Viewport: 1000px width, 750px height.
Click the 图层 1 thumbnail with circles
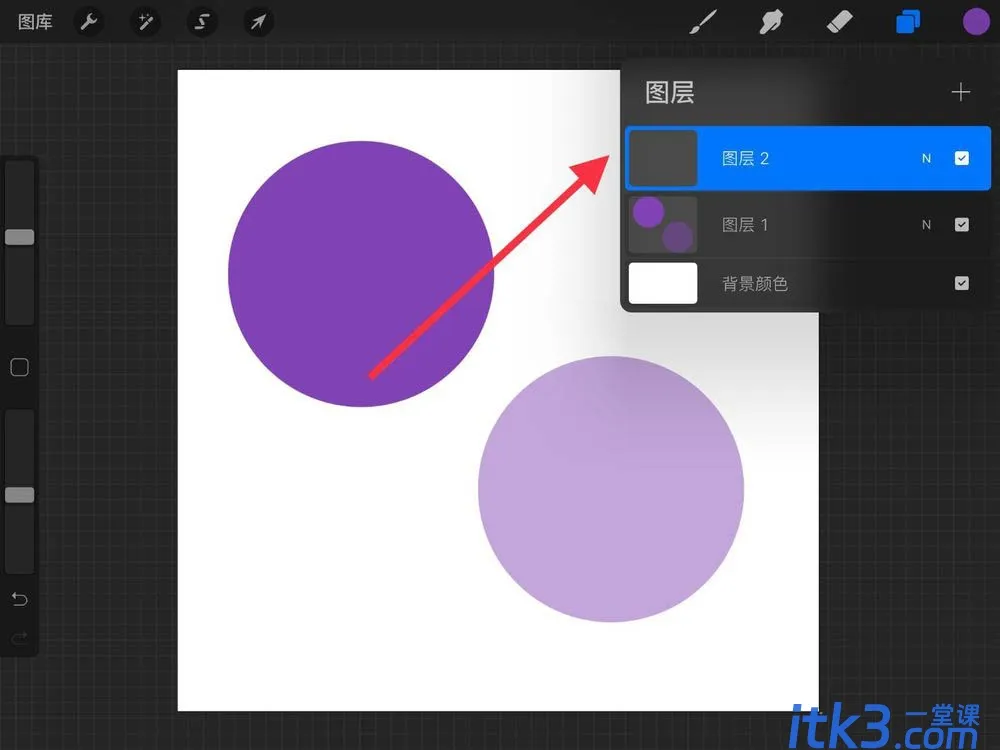pos(663,224)
